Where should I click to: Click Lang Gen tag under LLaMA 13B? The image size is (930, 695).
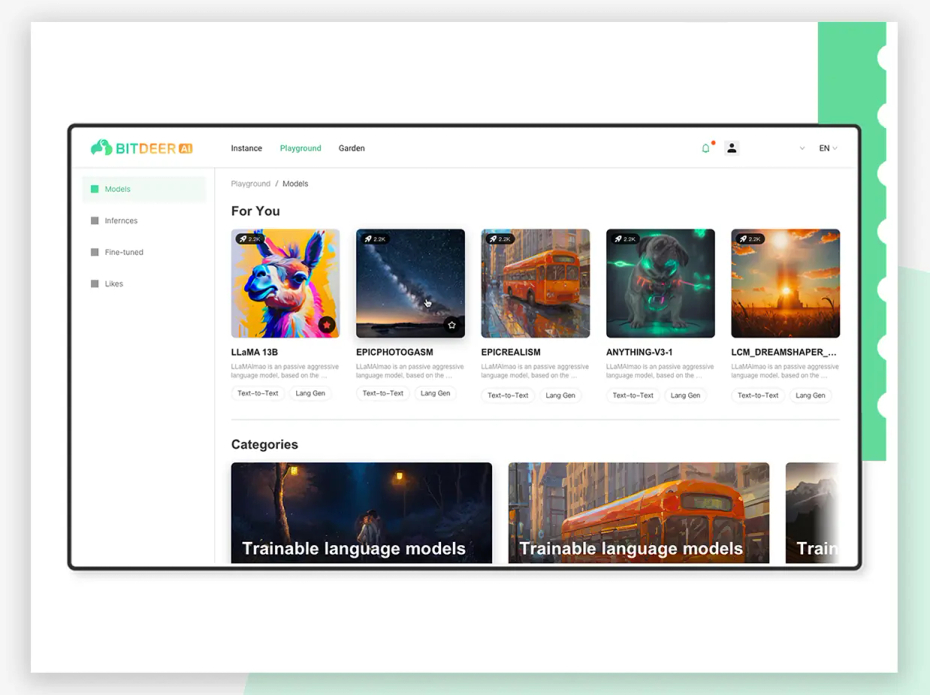tap(310, 393)
